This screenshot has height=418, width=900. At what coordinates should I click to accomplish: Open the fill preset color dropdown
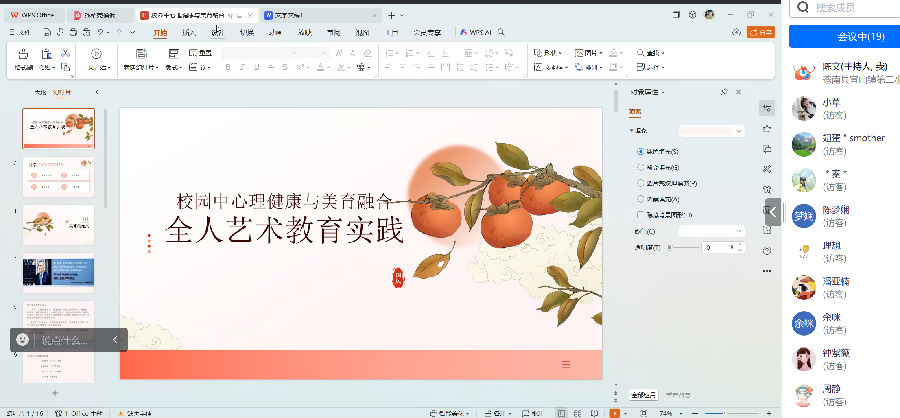pos(711,131)
